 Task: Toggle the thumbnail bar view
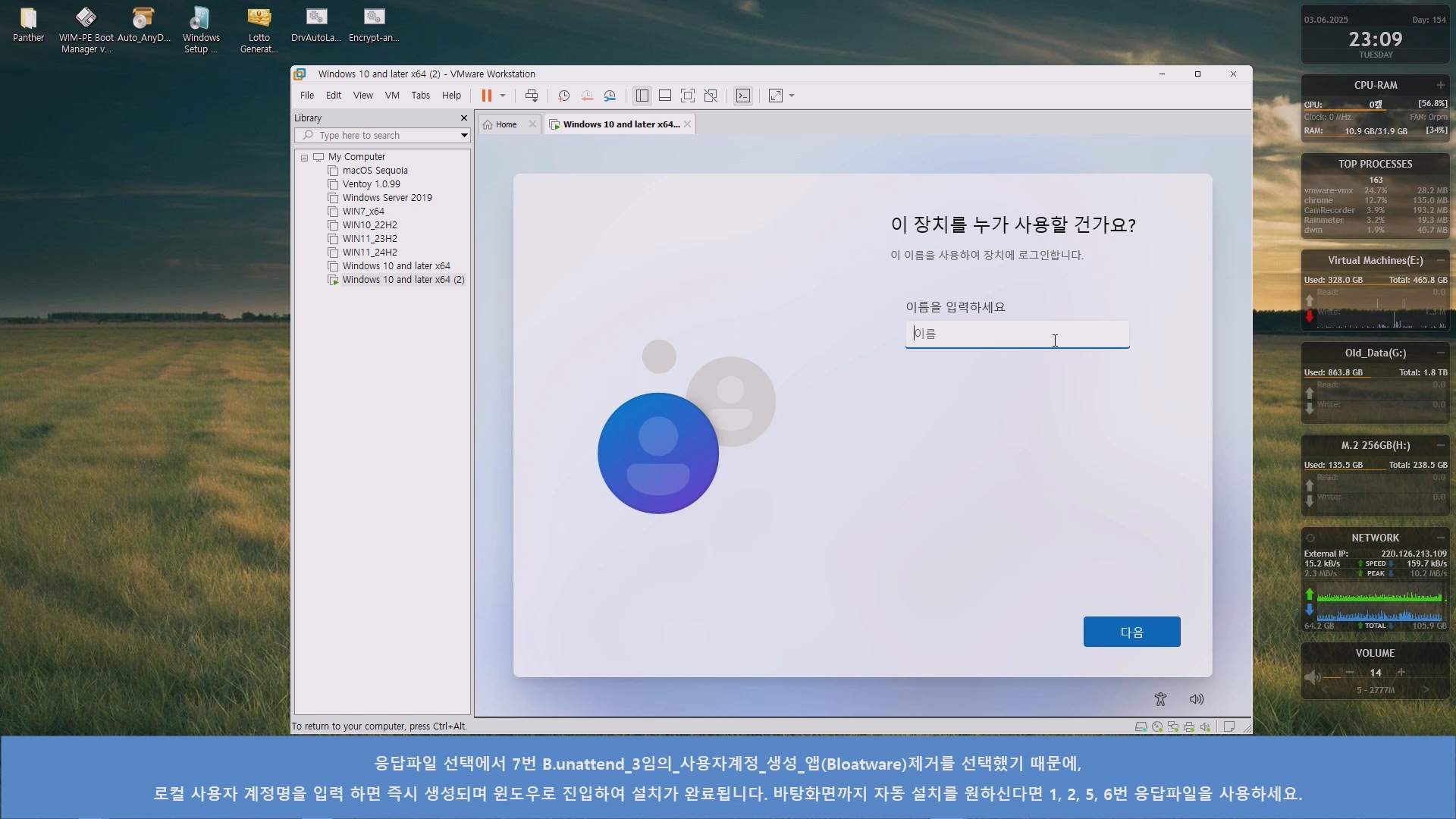click(665, 96)
